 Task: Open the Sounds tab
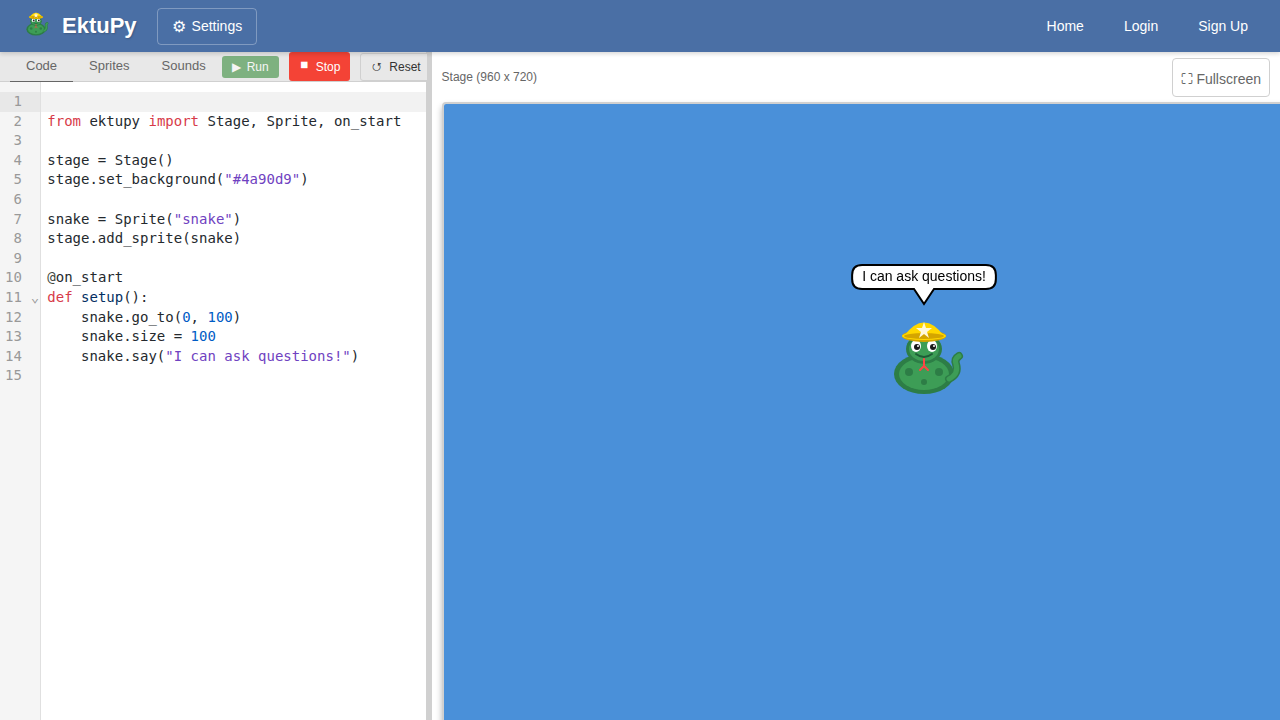[183, 66]
